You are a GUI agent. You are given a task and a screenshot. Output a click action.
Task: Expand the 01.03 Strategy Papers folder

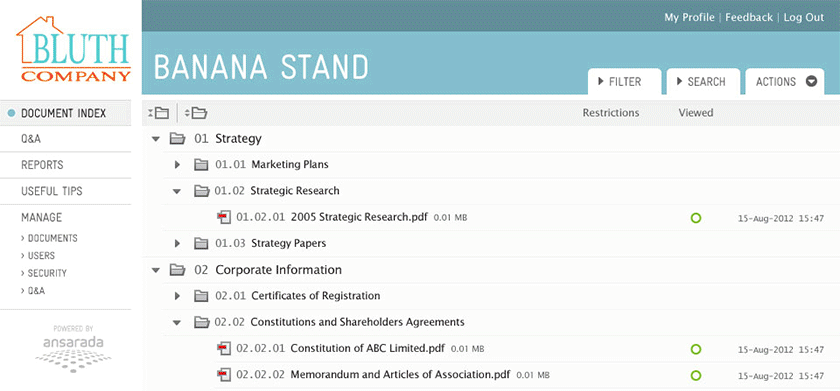tap(177, 244)
